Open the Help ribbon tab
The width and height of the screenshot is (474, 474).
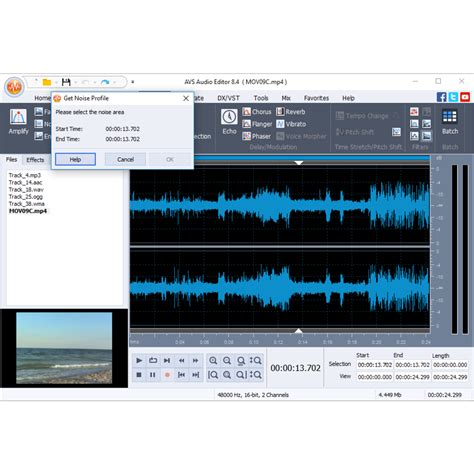pos(348,98)
